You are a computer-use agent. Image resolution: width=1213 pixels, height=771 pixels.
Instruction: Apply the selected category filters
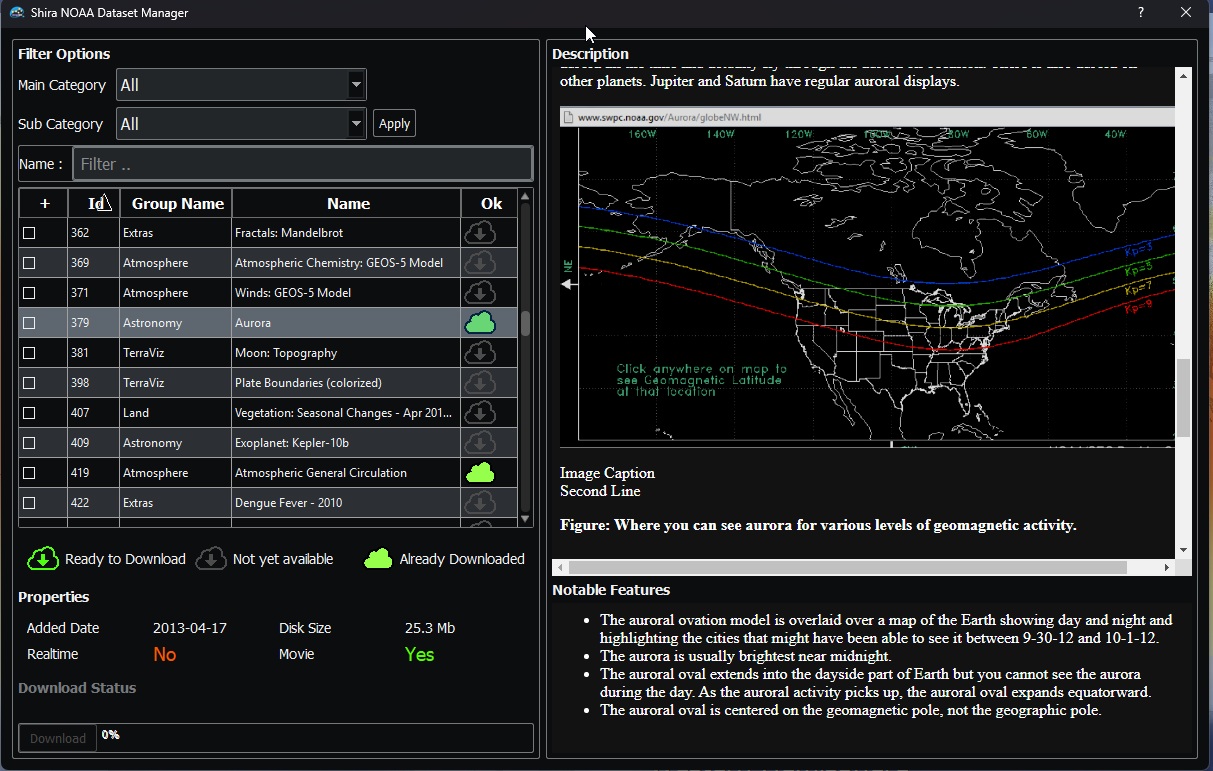(x=394, y=124)
